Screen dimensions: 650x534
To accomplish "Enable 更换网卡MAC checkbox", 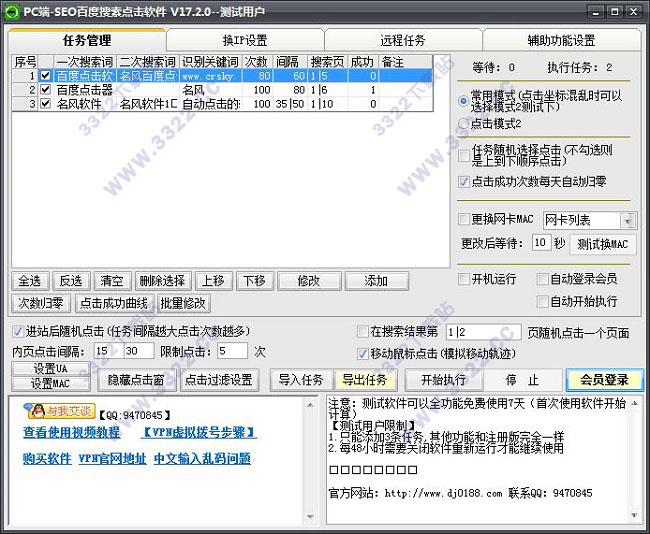I will (x=464, y=220).
